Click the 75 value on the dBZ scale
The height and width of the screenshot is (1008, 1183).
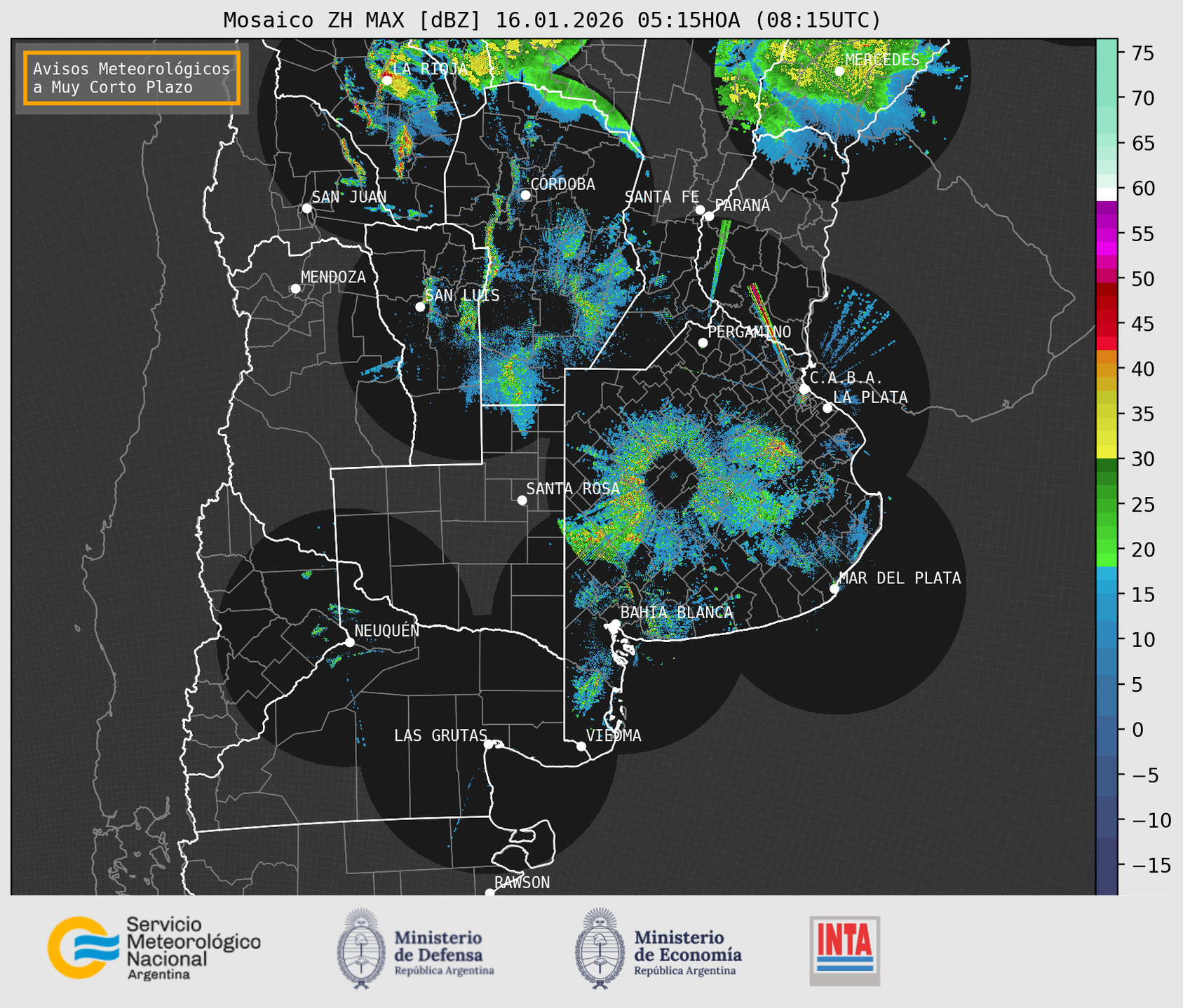(1143, 53)
